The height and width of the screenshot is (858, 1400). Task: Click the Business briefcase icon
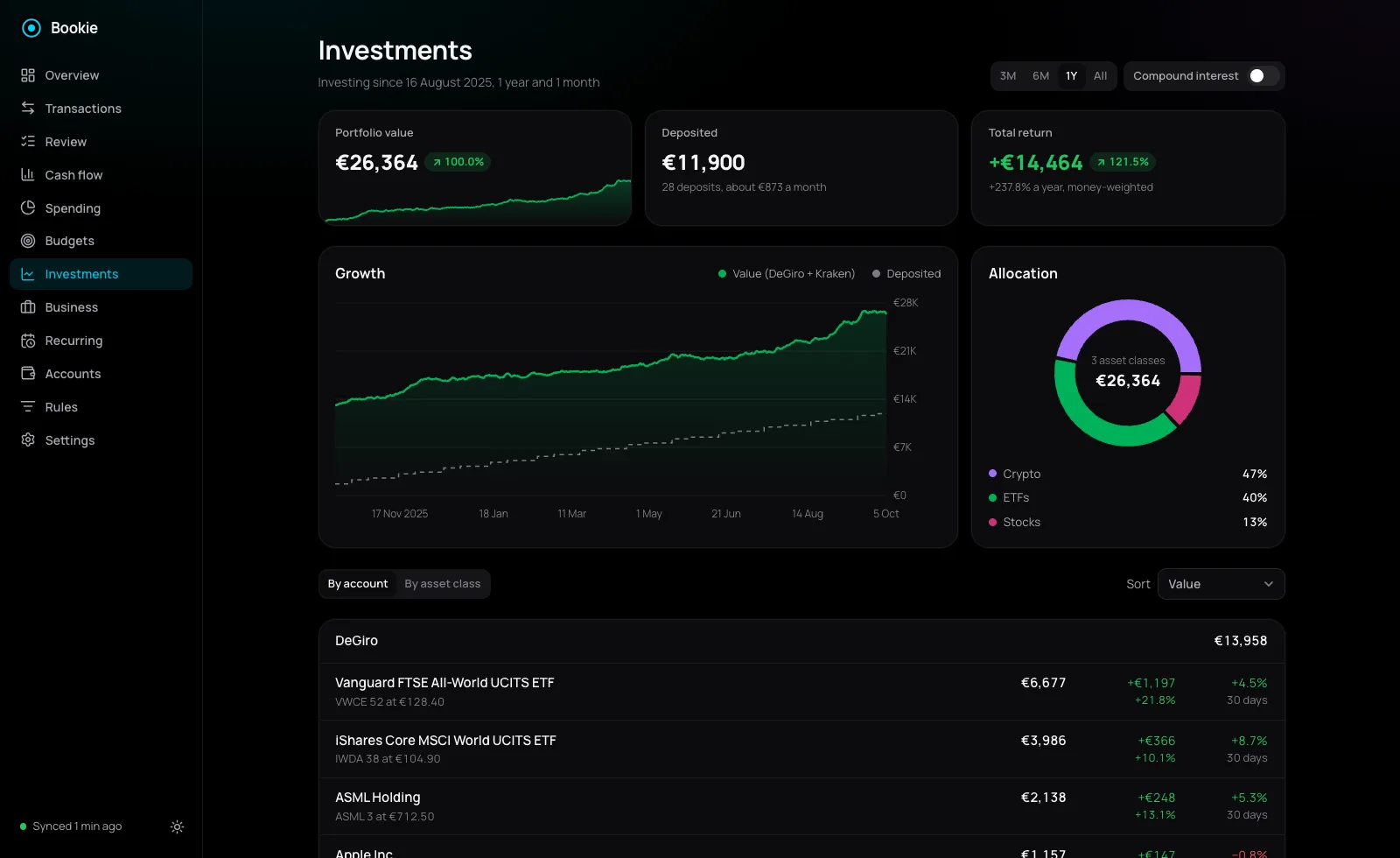[28, 307]
